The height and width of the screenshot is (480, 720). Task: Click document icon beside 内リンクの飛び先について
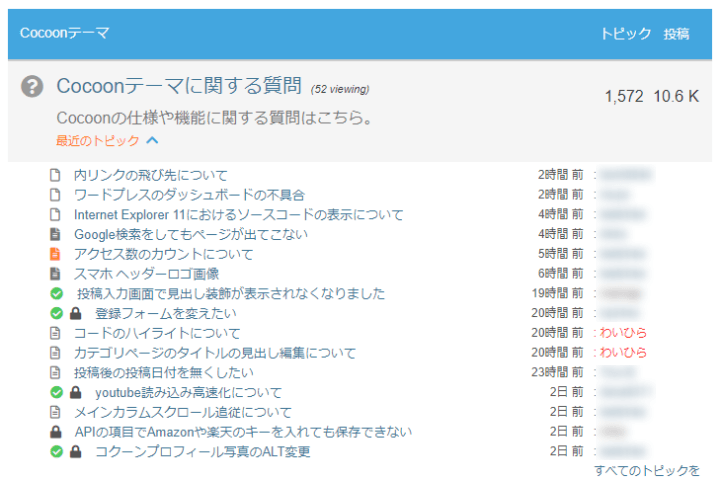[x=55, y=175]
